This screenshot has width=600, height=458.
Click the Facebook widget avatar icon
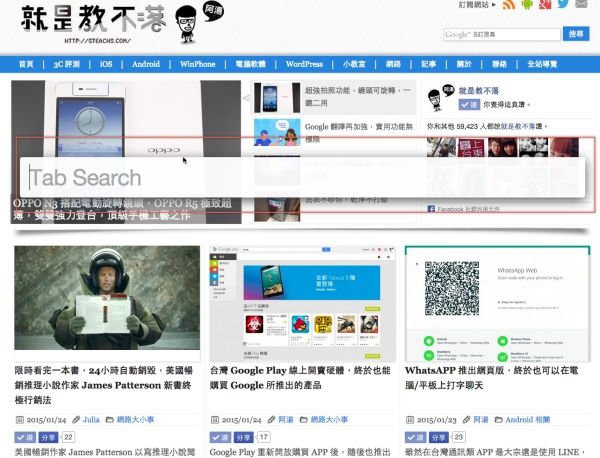point(440,98)
